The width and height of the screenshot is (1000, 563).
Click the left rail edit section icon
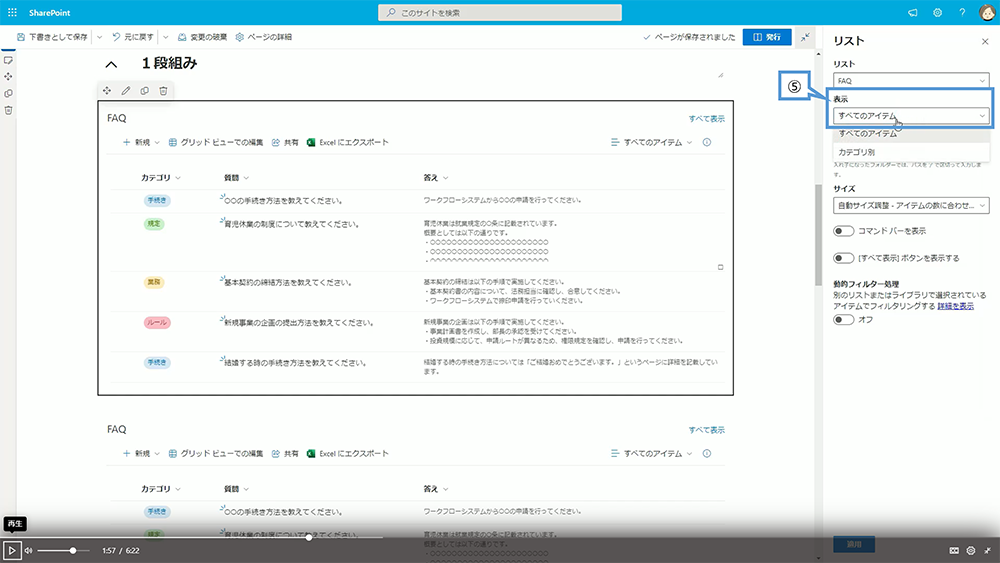pos(8,60)
